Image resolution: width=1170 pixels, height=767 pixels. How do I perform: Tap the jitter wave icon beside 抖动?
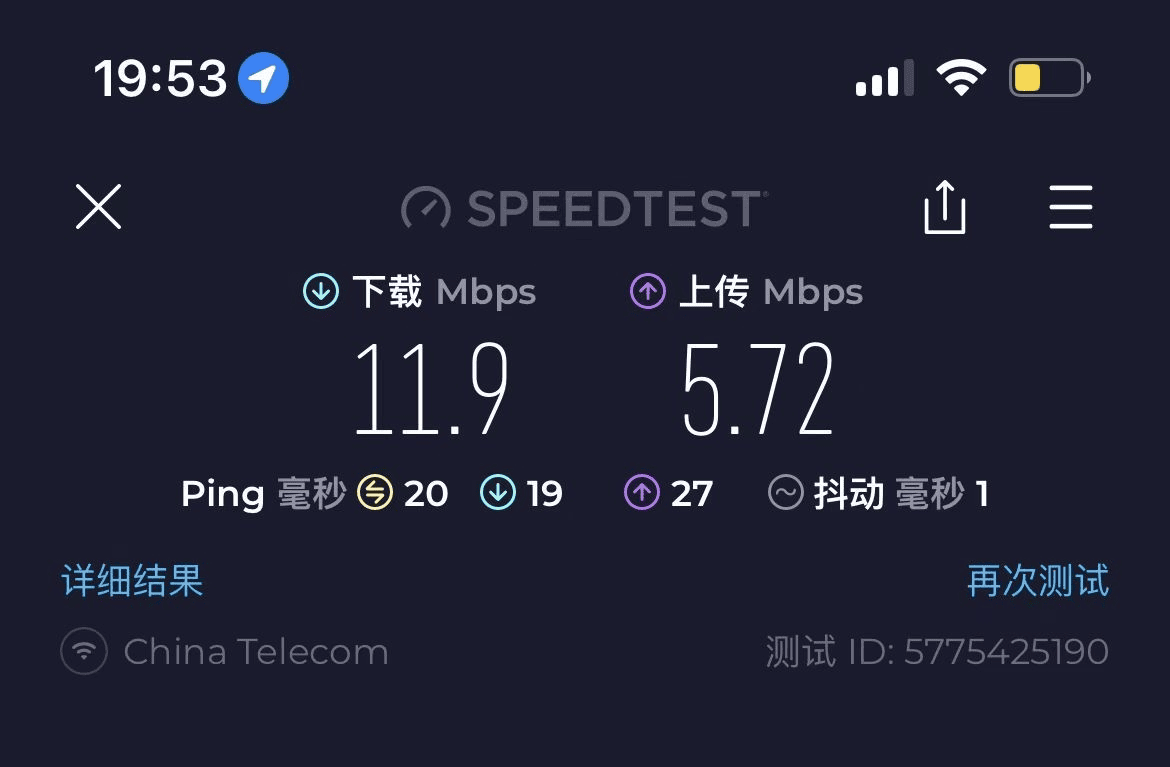click(785, 493)
